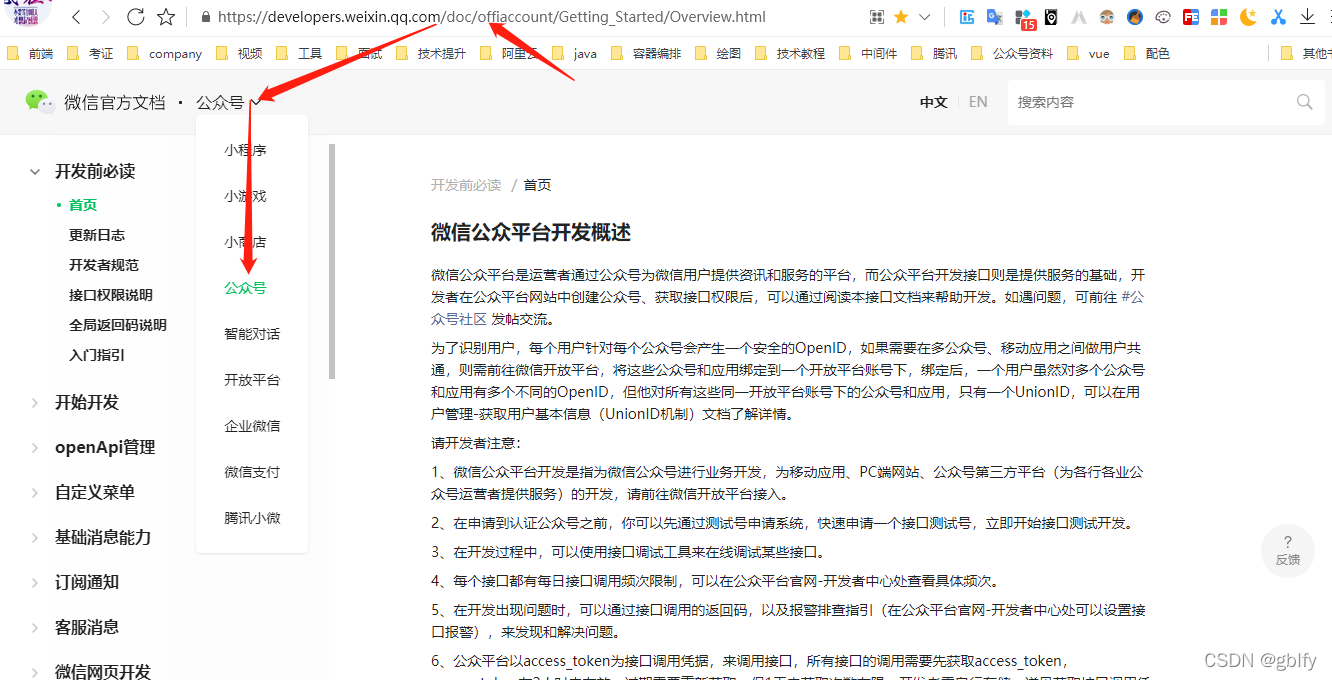Click the Google Translate extension icon
1332x680 pixels.
[994, 17]
